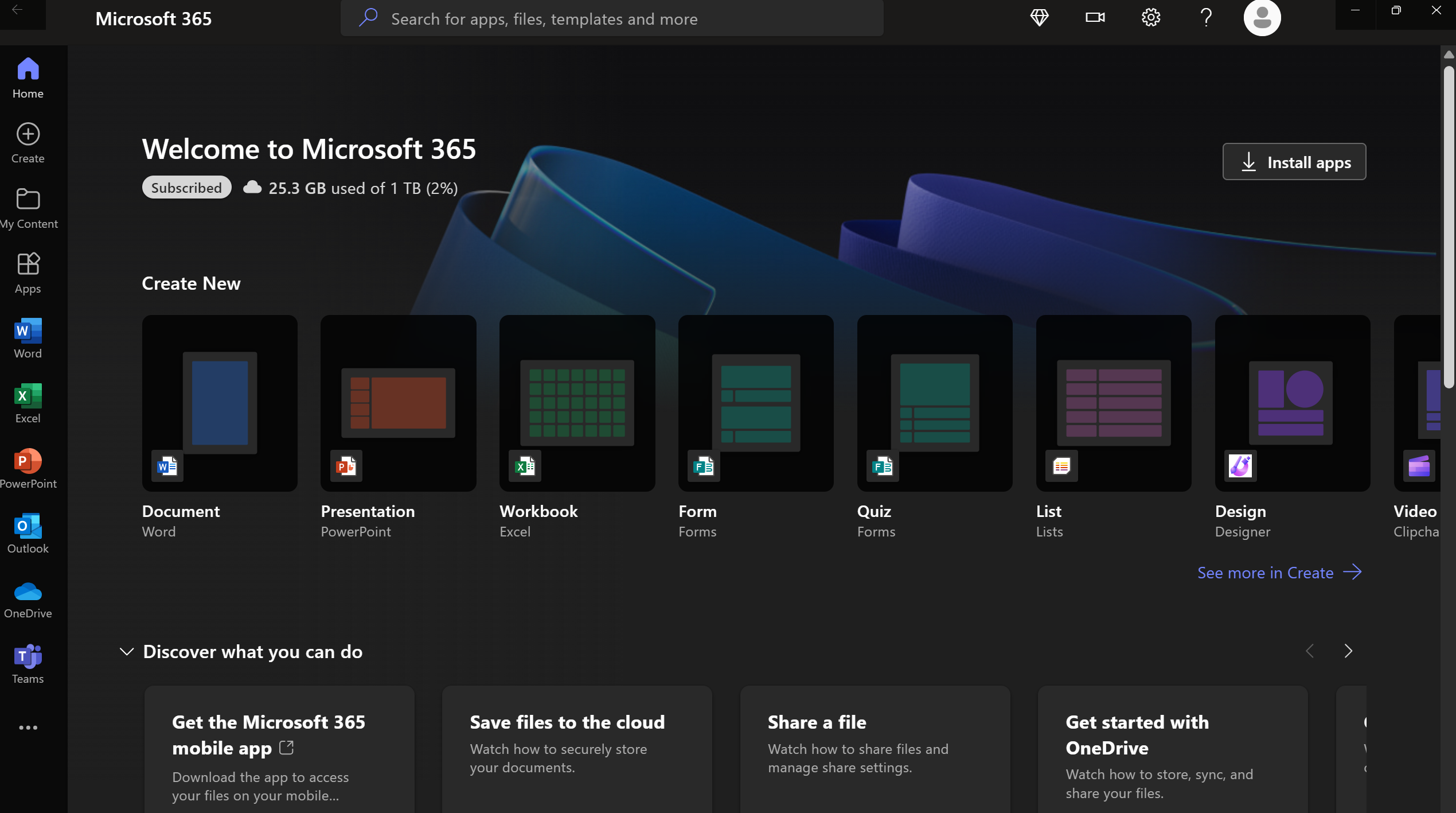Open Word from the sidebar
Screen dimensions: 1456x813
pos(27,337)
